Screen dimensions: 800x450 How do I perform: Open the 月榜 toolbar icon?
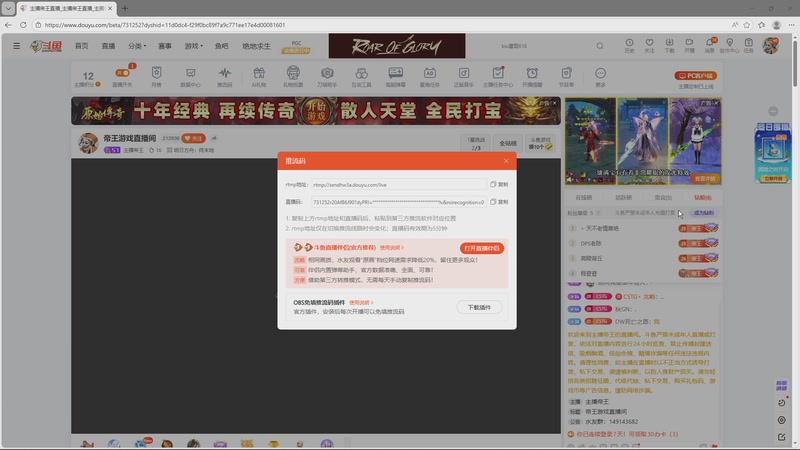[157, 77]
